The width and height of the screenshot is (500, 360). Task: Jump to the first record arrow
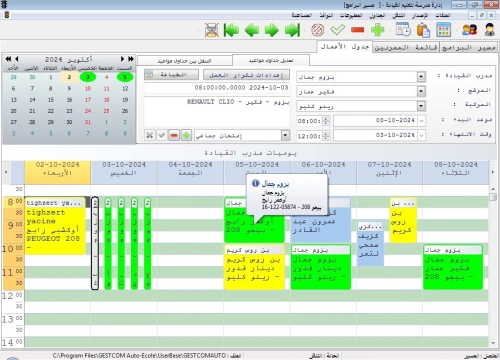pyautogui.click(x=231, y=30)
